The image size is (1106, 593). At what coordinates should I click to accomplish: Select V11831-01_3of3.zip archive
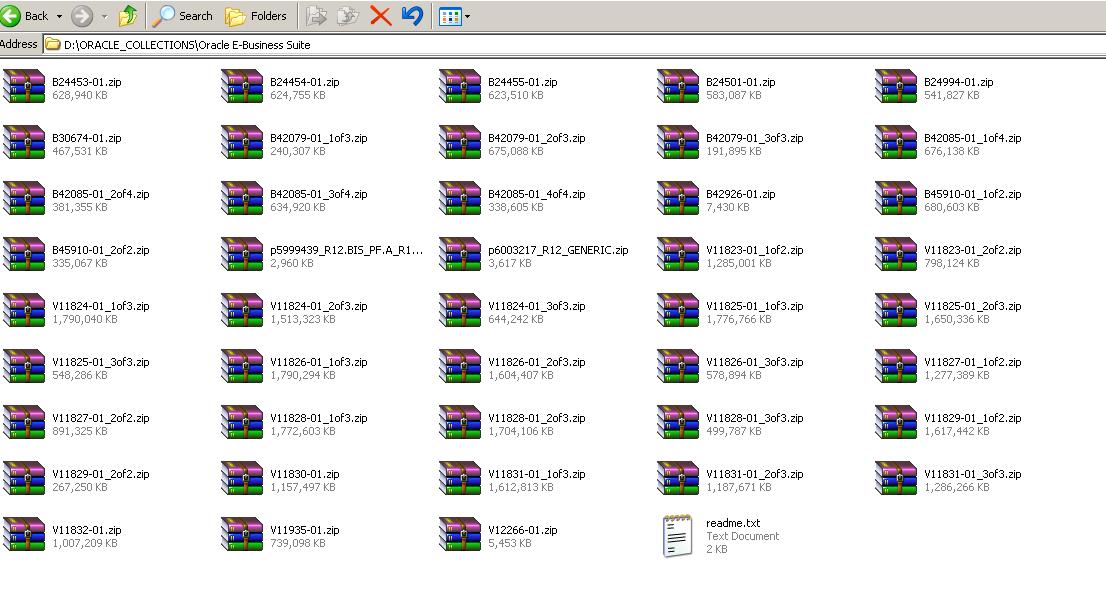pos(972,474)
